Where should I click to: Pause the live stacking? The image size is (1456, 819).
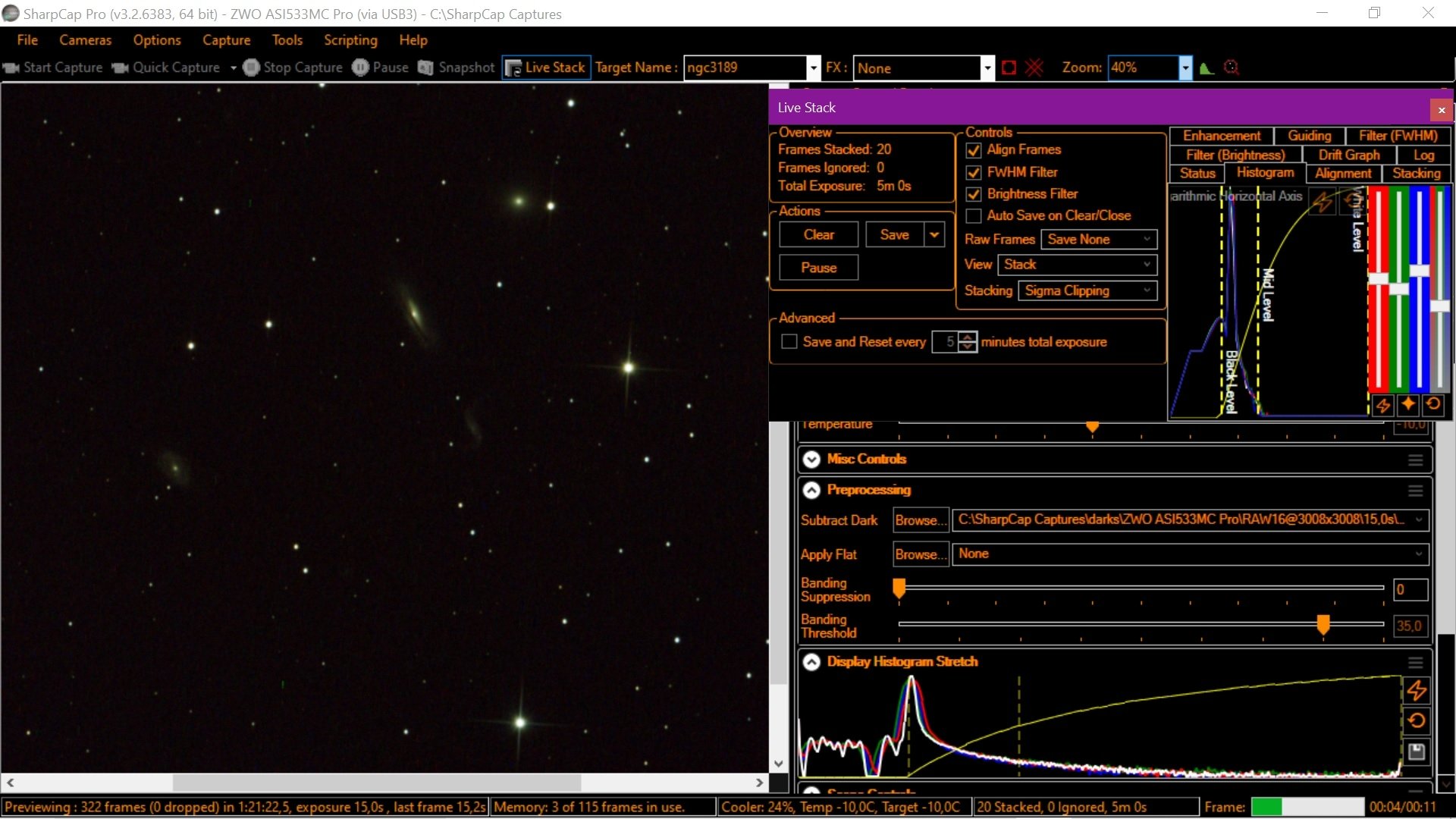(x=819, y=268)
